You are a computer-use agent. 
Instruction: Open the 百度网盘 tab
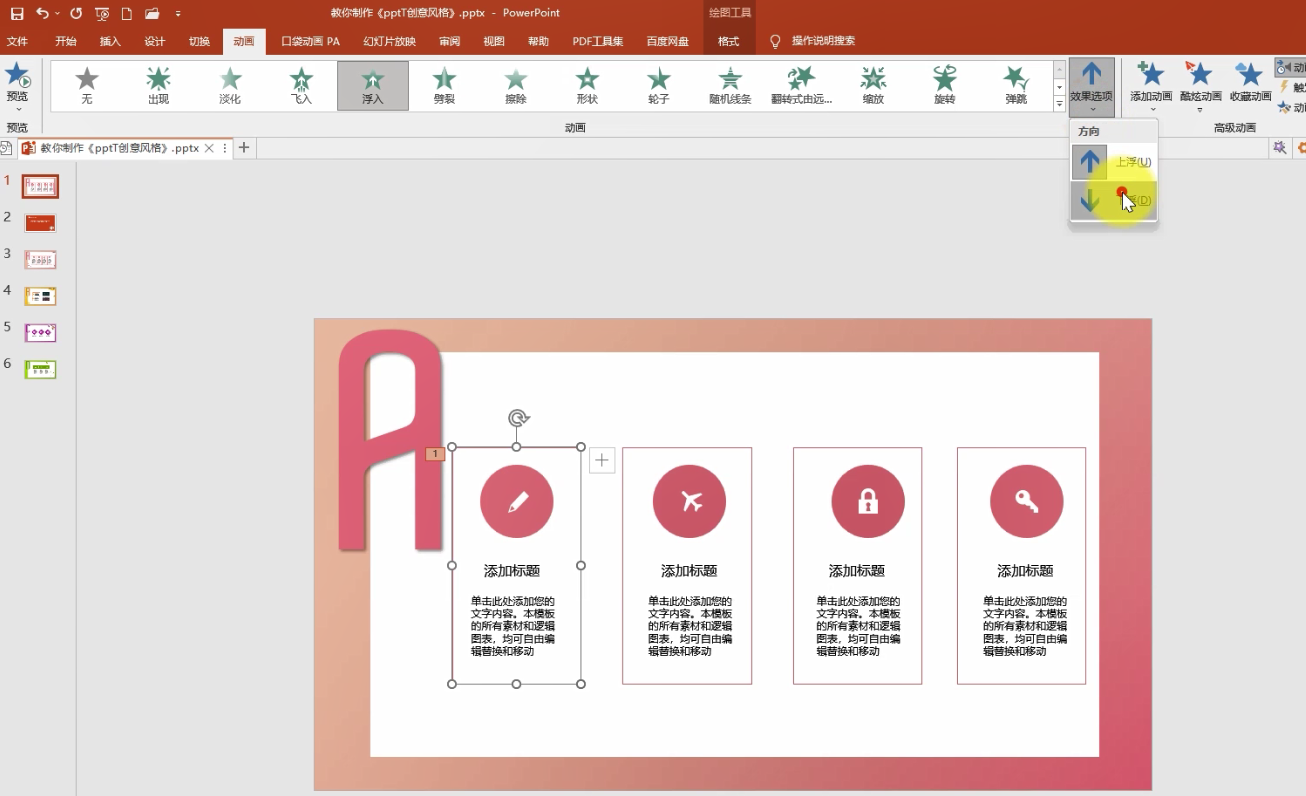tap(667, 41)
